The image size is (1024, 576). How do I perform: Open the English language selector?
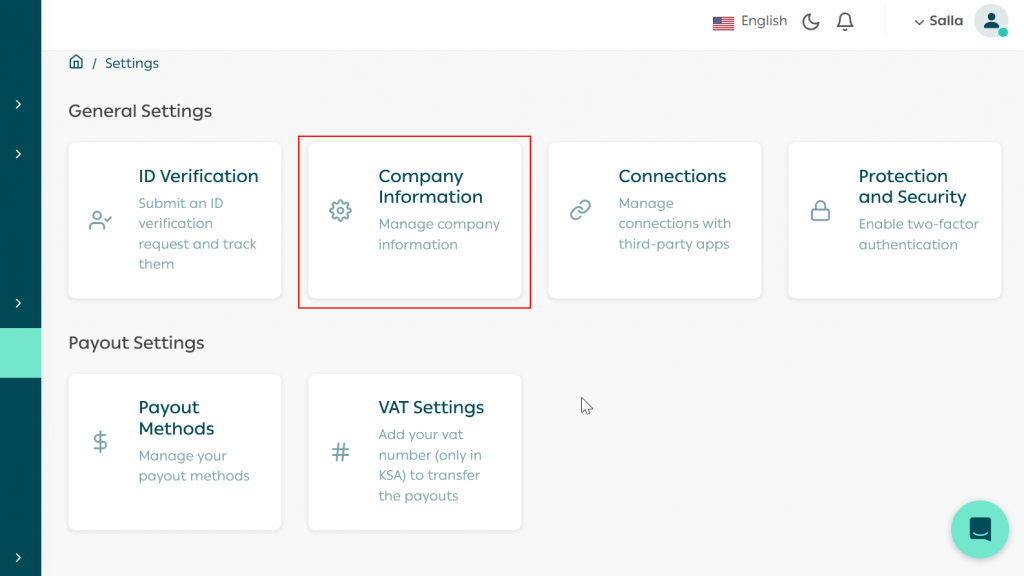coord(750,22)
